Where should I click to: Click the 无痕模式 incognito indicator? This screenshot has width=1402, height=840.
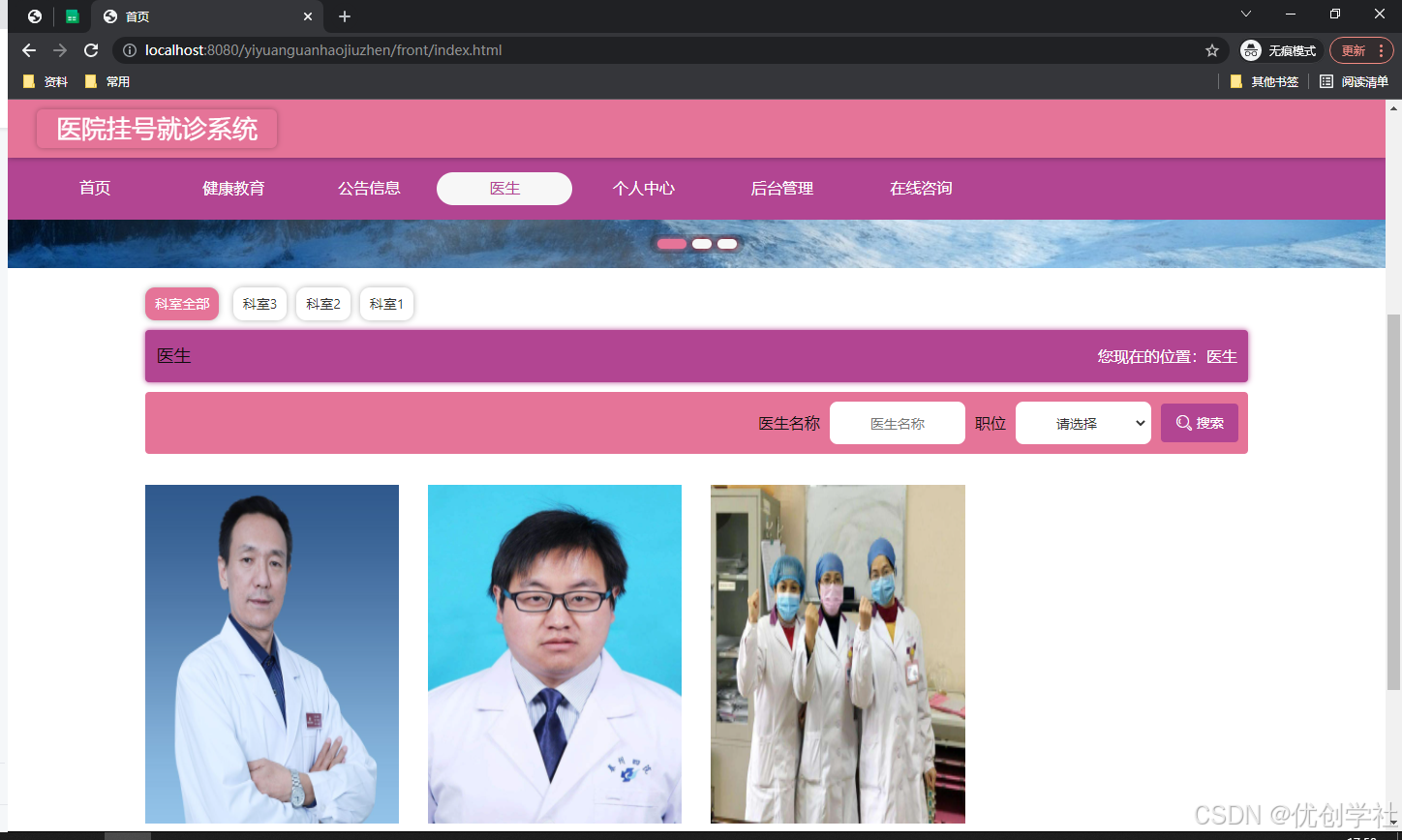pyautogui.click(x=1280, y=50)
